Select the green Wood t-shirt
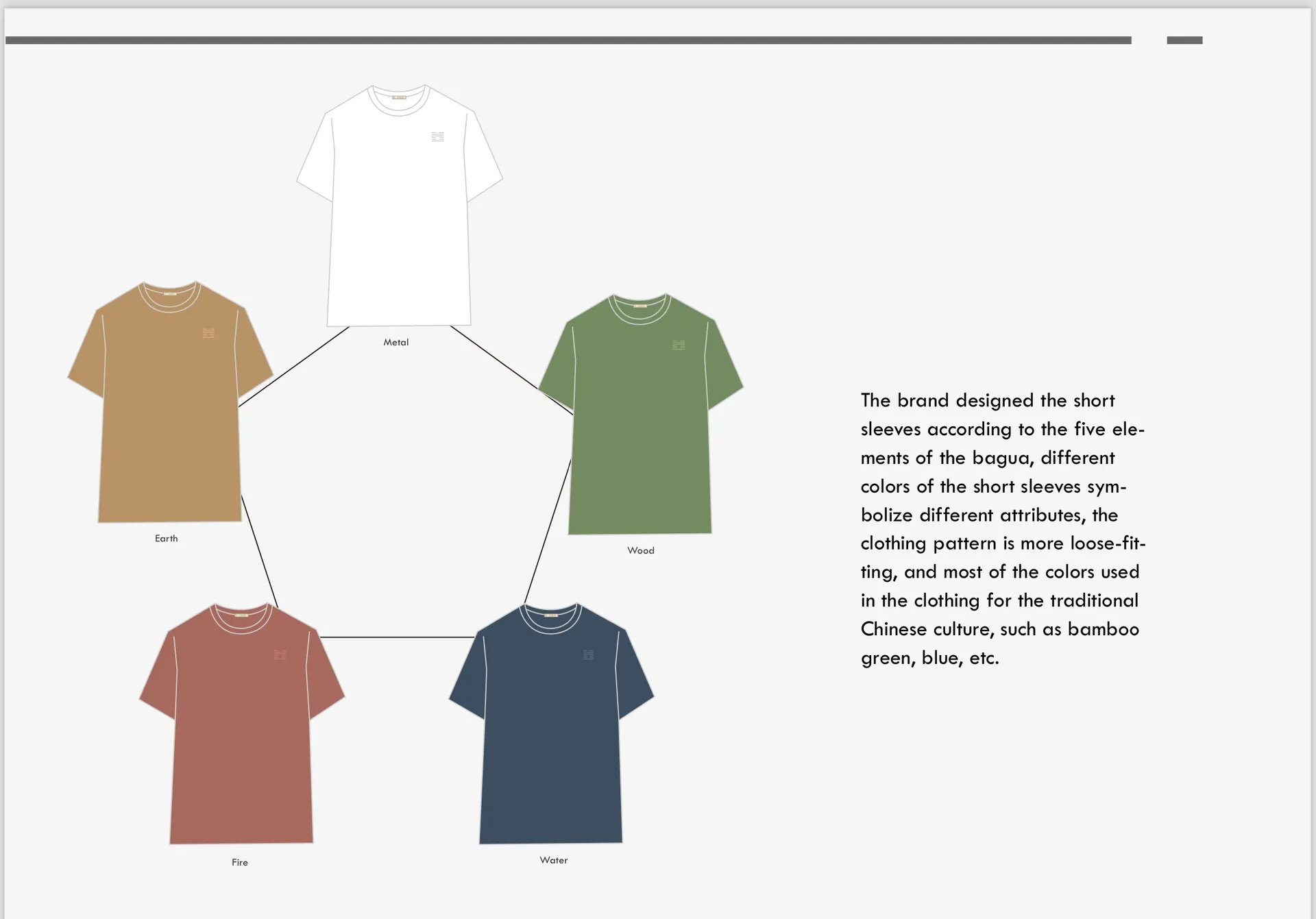This screenshot has width=1316, height=919. pos(640,439)
